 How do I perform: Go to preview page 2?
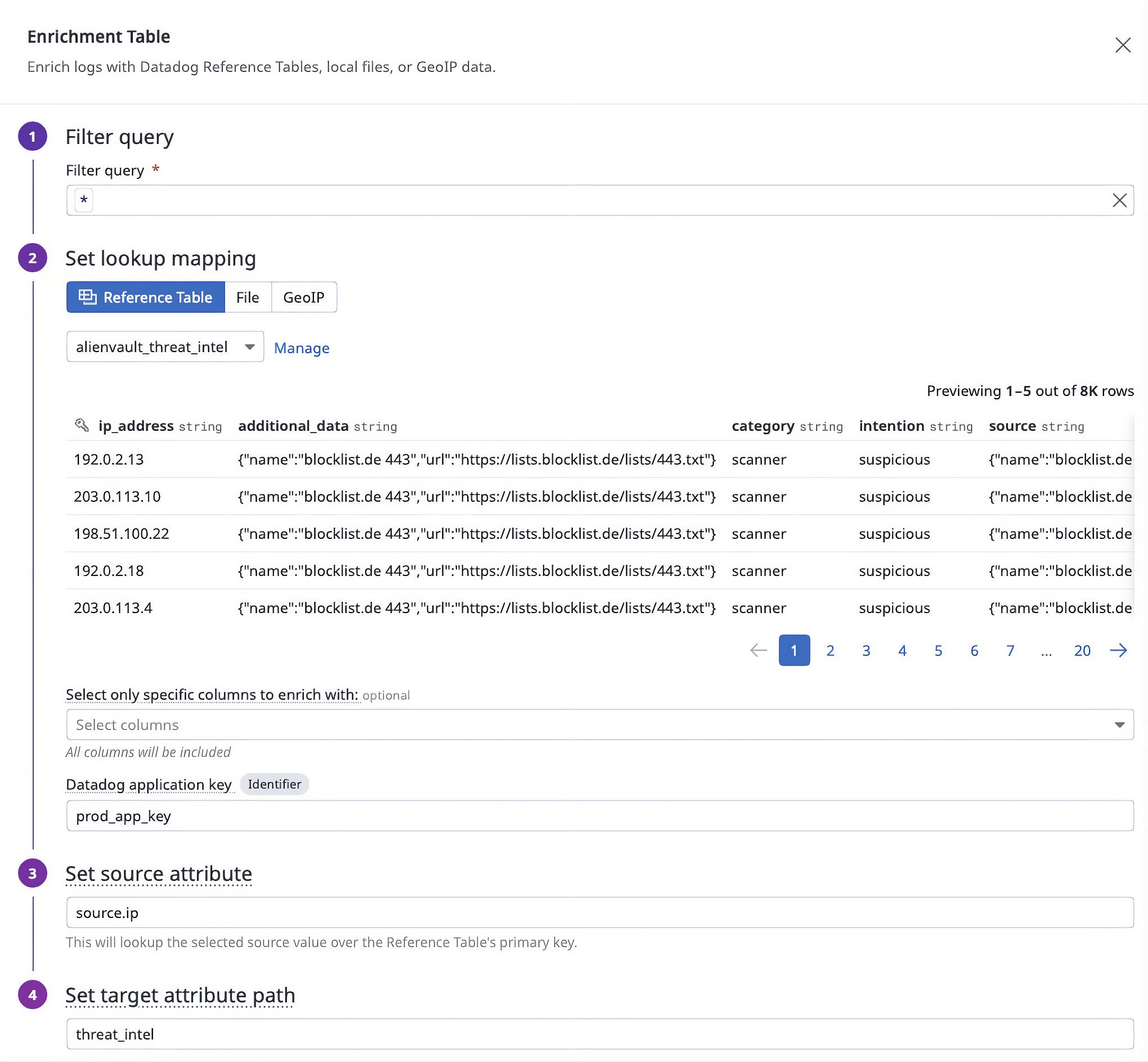tap(830, 650)
